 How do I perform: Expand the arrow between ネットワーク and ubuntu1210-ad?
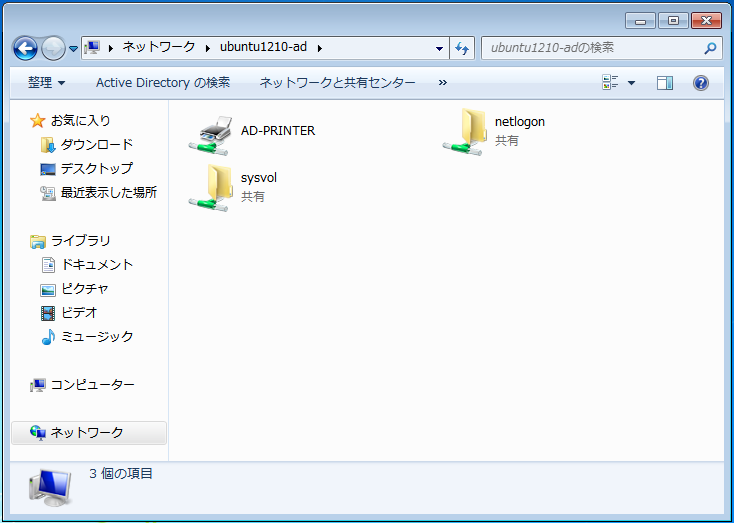(x=208, y=48)
